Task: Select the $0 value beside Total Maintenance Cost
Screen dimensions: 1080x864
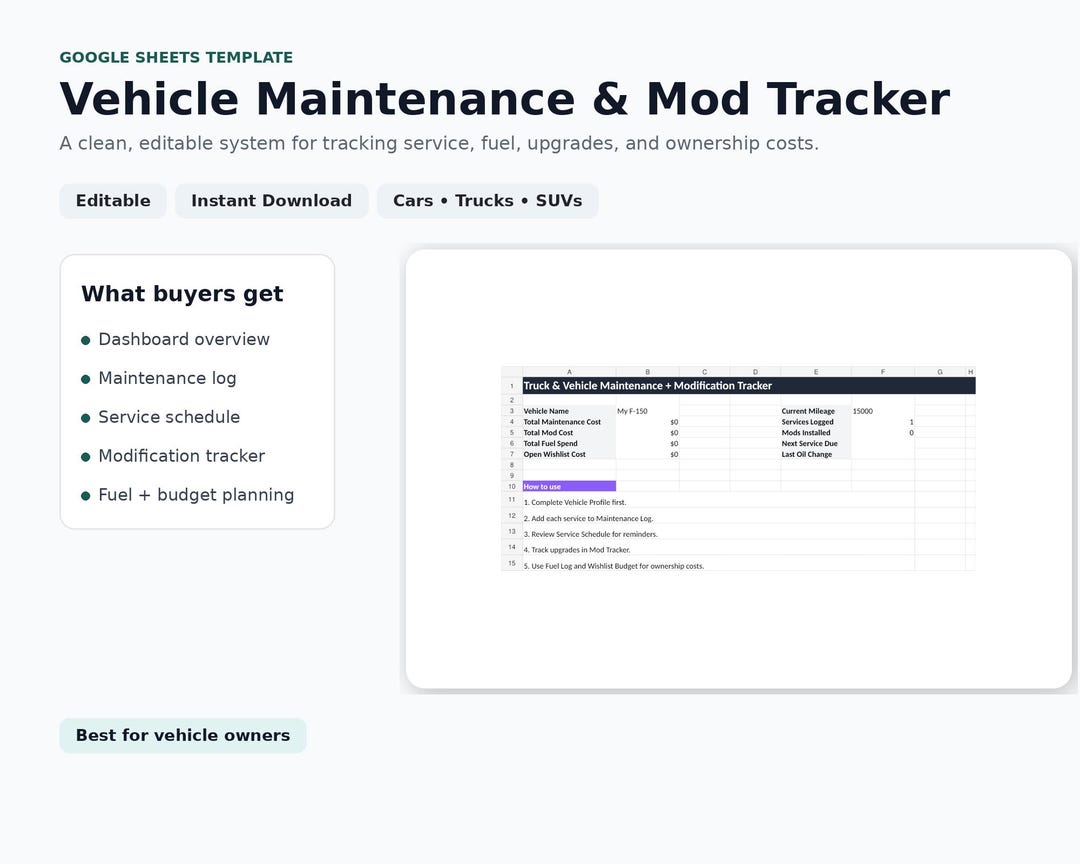Action: pos(647,422)
